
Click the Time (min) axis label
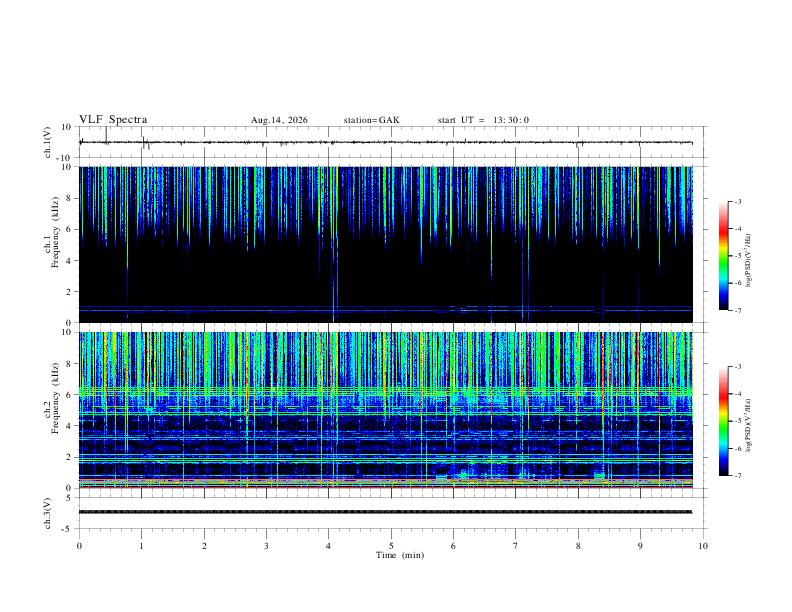400,555
